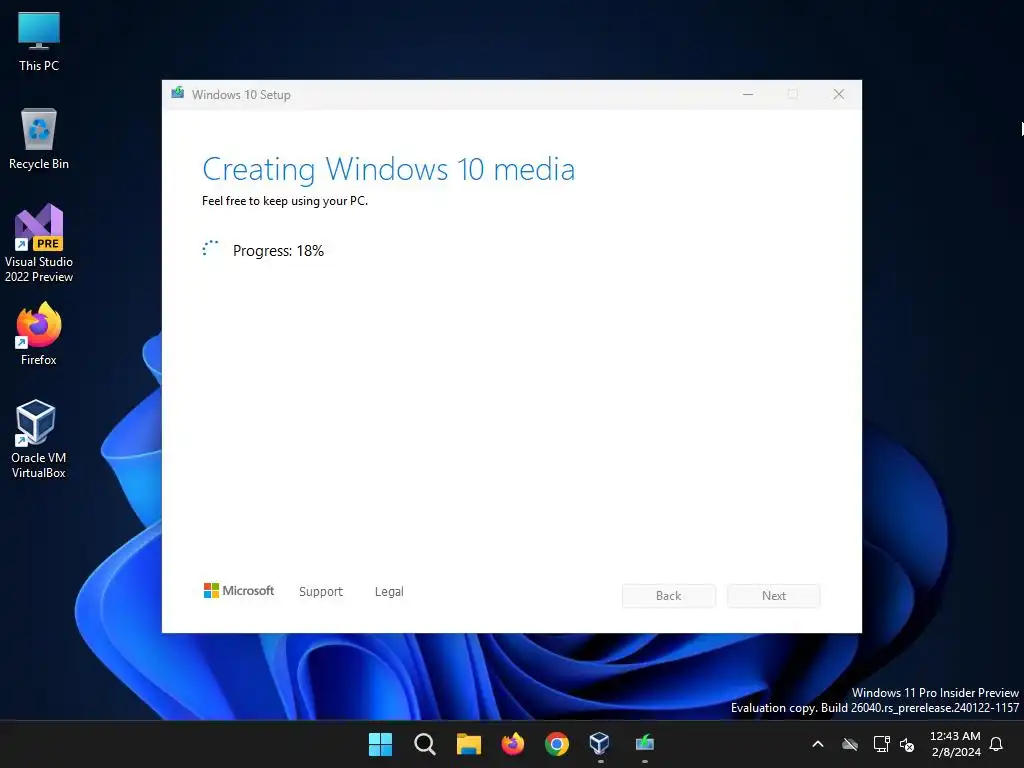The image size is (1024, 768).
Task: Click the muted volume tray icon
Action: (x=907, y=744)
